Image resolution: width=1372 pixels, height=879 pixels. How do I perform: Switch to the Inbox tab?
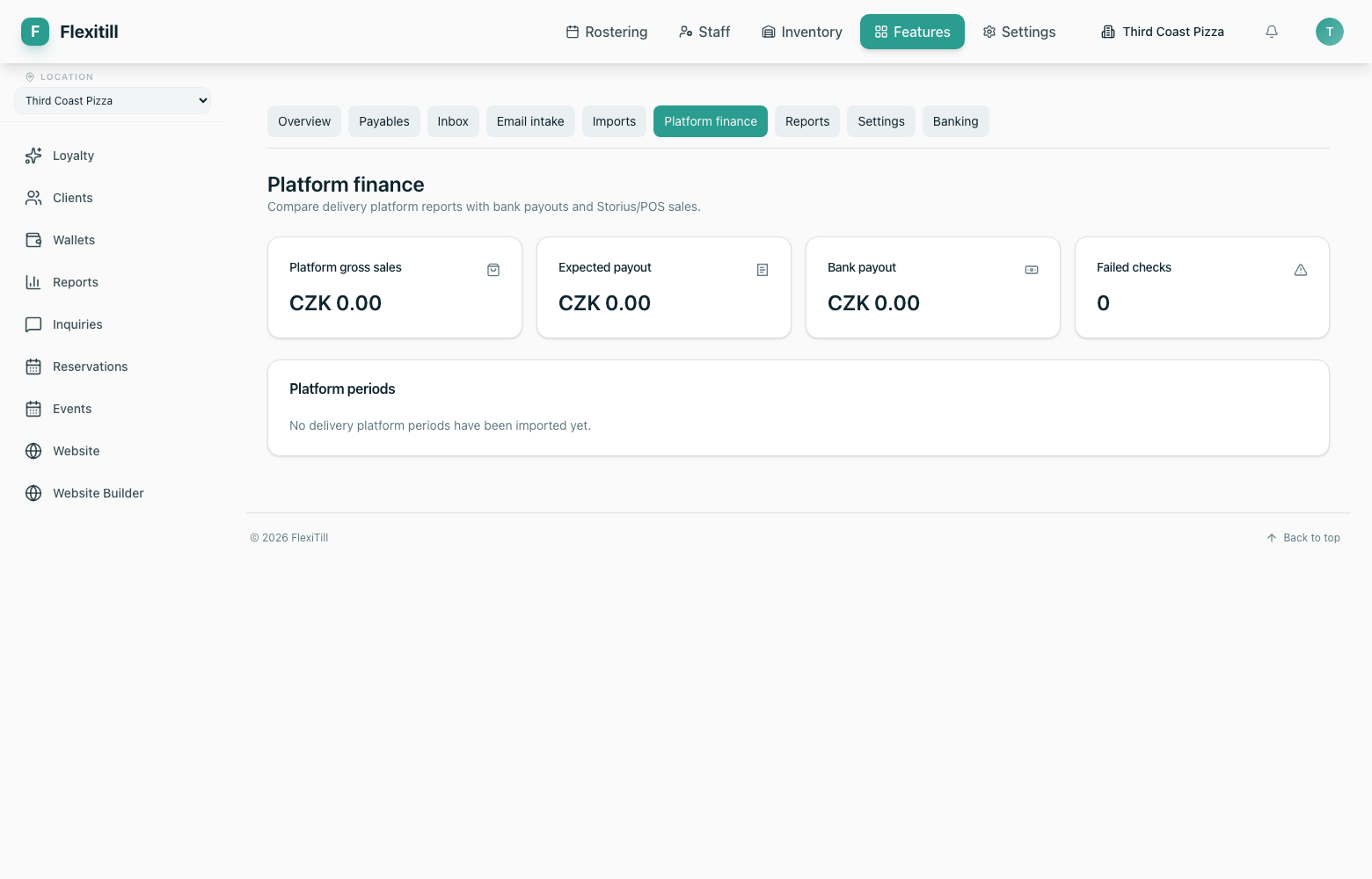(453, 121)
